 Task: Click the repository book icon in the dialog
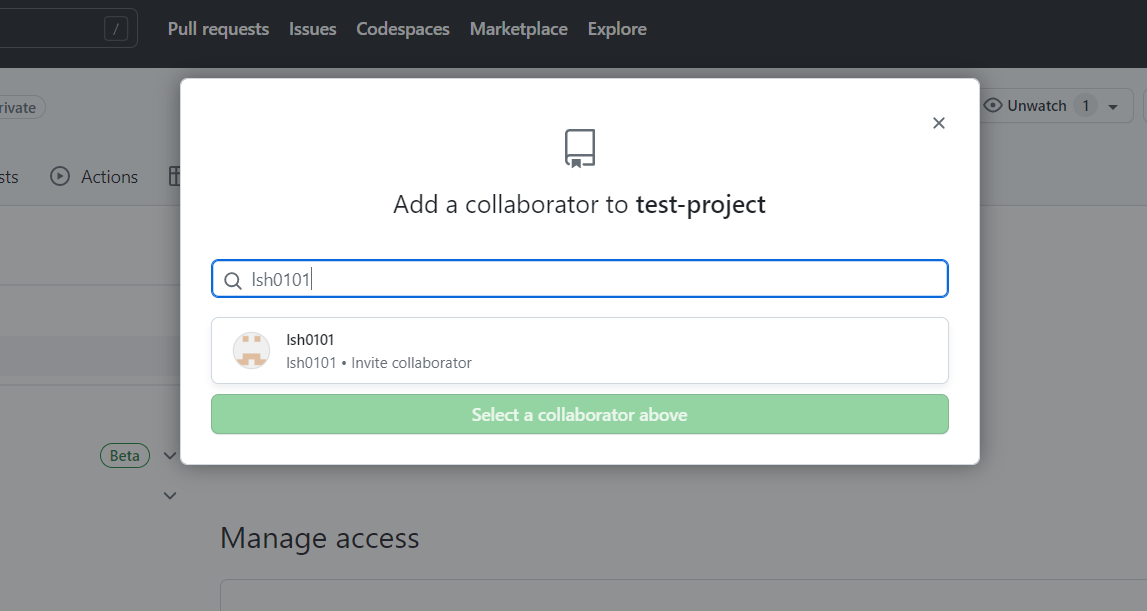click(x=580, y=149)
